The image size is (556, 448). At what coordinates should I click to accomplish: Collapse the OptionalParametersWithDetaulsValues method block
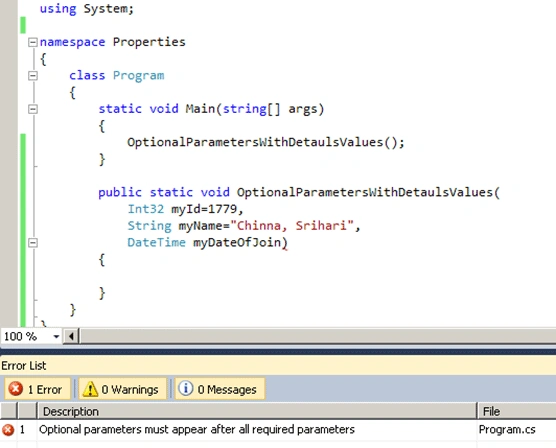pos(33,243)
